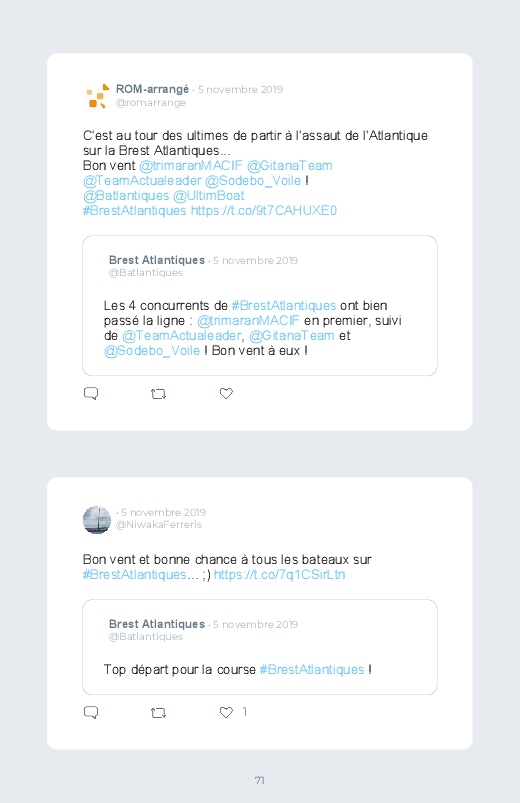
Task: Open the https://t.co/9t7CAHUXE0 link
Action: [x=264, y=210]
